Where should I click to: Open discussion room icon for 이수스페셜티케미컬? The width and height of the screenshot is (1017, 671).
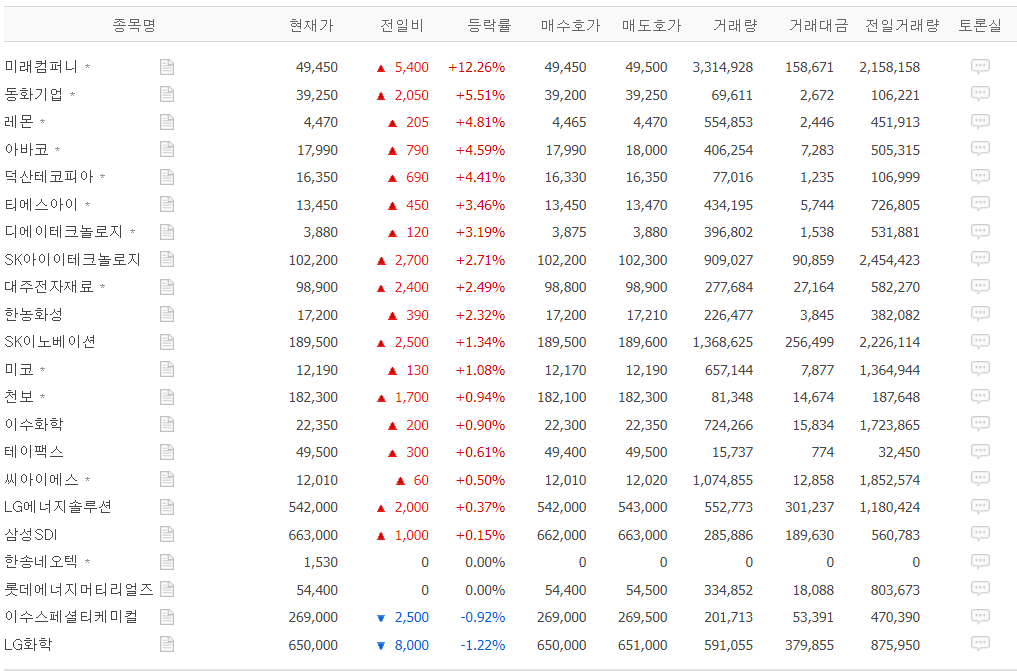tap(980, 617)
